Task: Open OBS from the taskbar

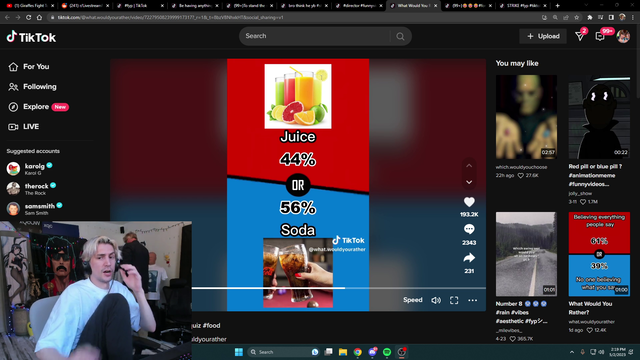Action: 402,352
